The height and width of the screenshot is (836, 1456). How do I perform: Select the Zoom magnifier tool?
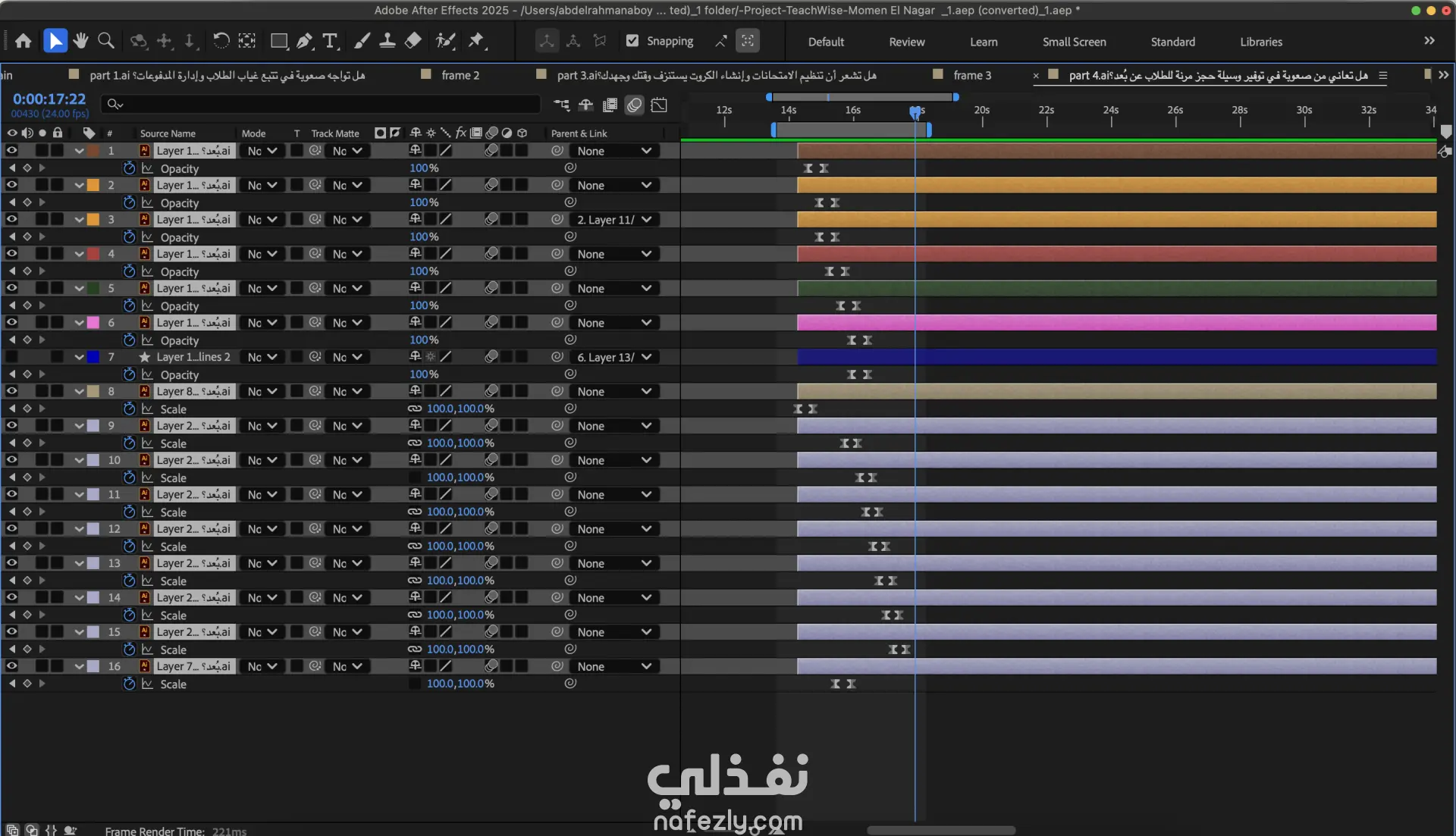click(106, 41)
